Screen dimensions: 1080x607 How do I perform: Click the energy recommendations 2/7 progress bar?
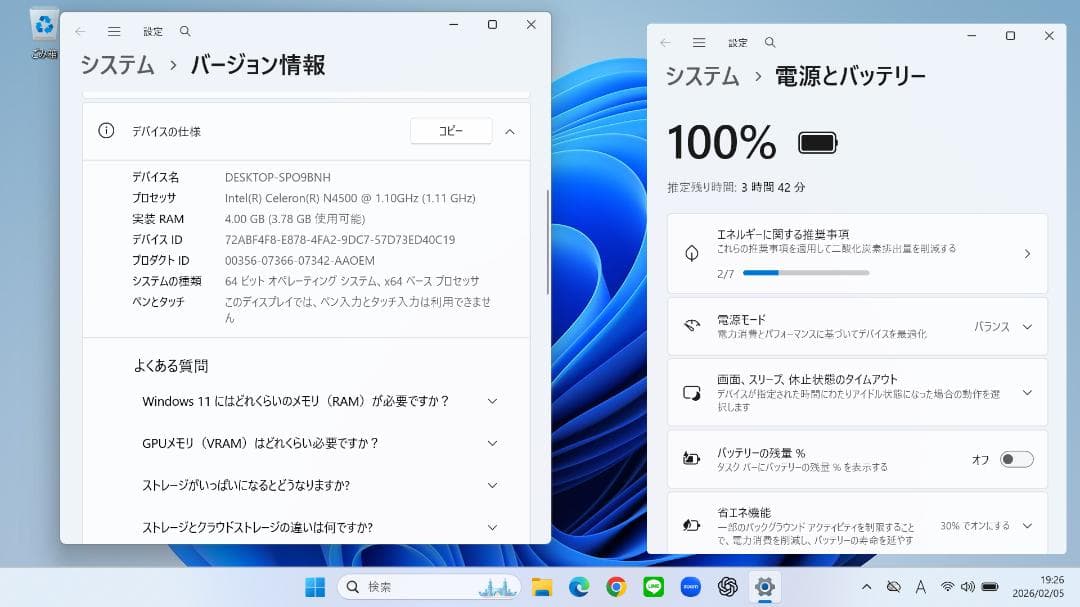pyautogui.click(x=807, y=271)
